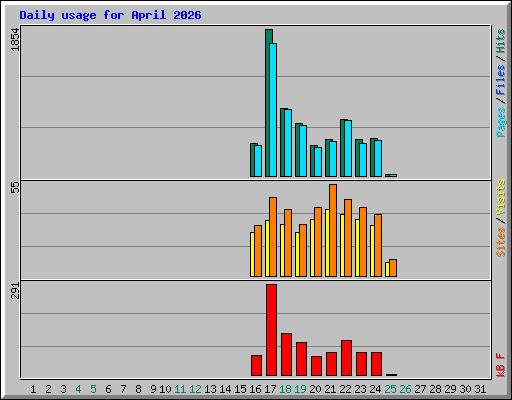This screenshot has height=400, width=512.
Task: Click the x-axis day label 21
Action: pos(330,389)
